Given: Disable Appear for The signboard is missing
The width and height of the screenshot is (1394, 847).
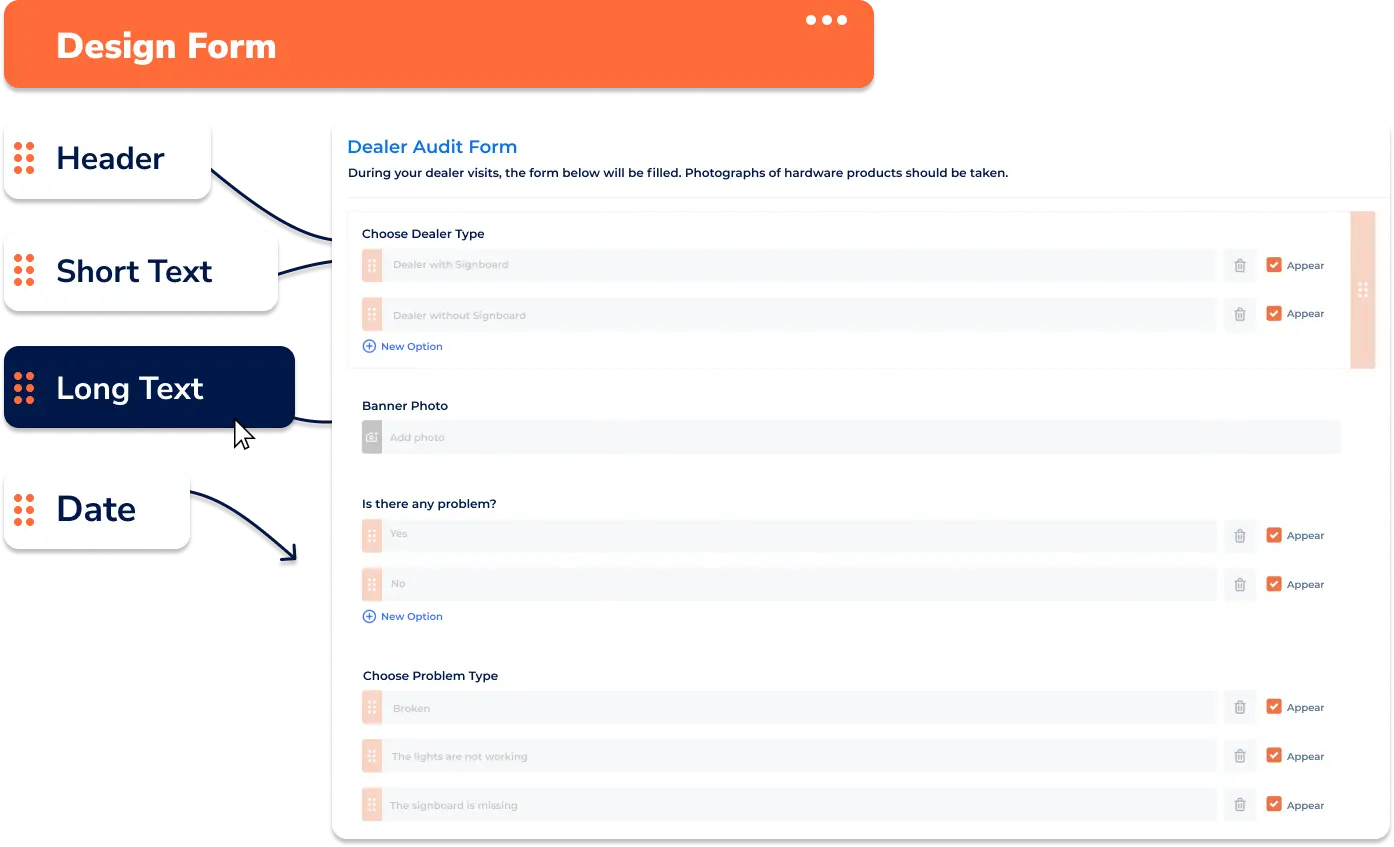Looking at the screenshot, I should [x=1274, y=805].
